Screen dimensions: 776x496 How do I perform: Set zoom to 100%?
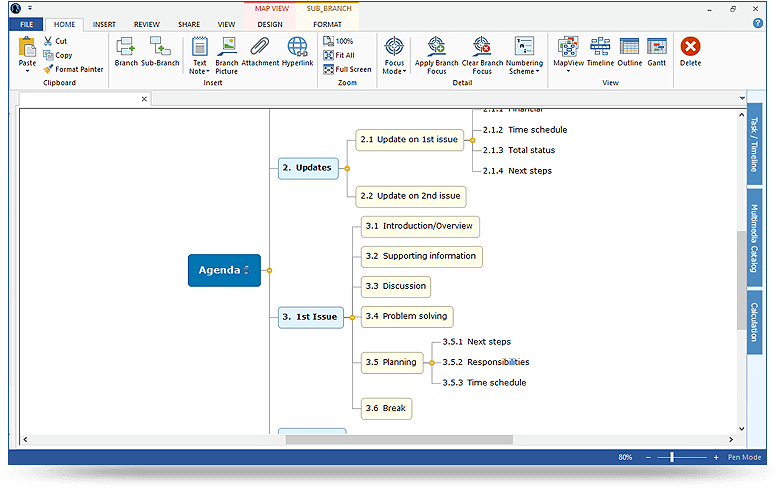[x=339, y=41]
